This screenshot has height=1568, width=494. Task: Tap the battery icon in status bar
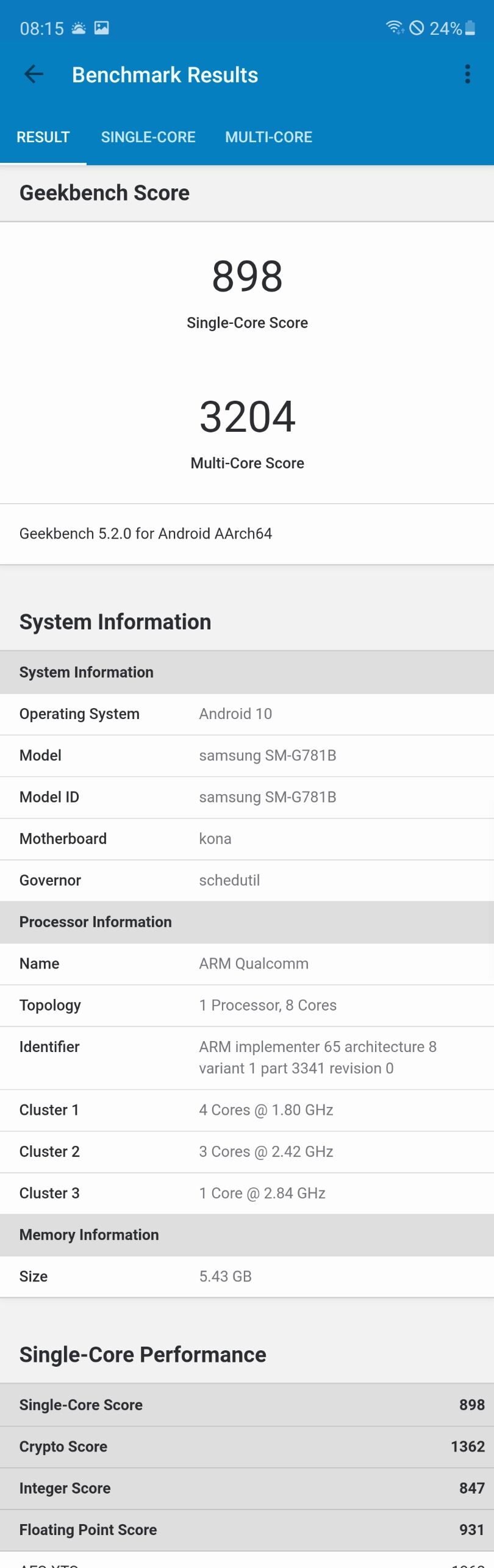pyautogui.click(x=470, y=28)
